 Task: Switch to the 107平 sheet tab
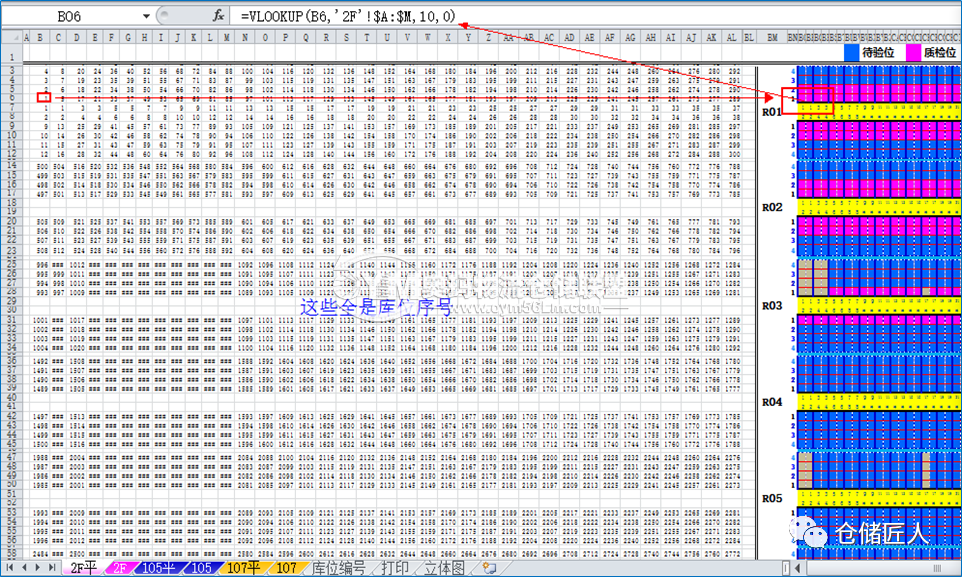pyautogui.click(x=243, y=568)
